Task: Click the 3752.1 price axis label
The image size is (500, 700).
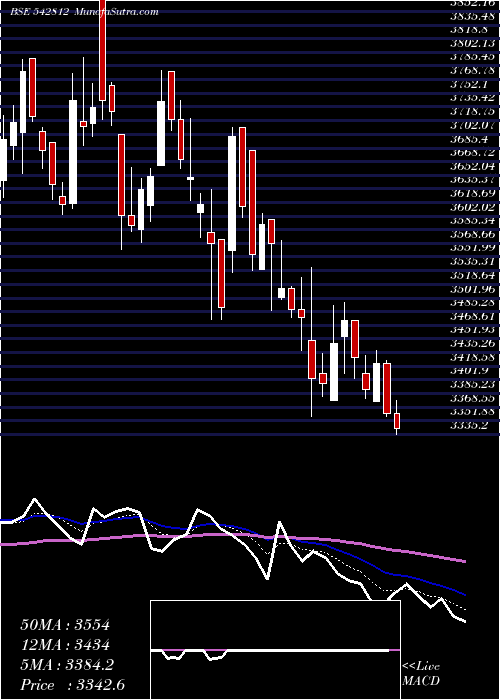Action: [468, 84]
